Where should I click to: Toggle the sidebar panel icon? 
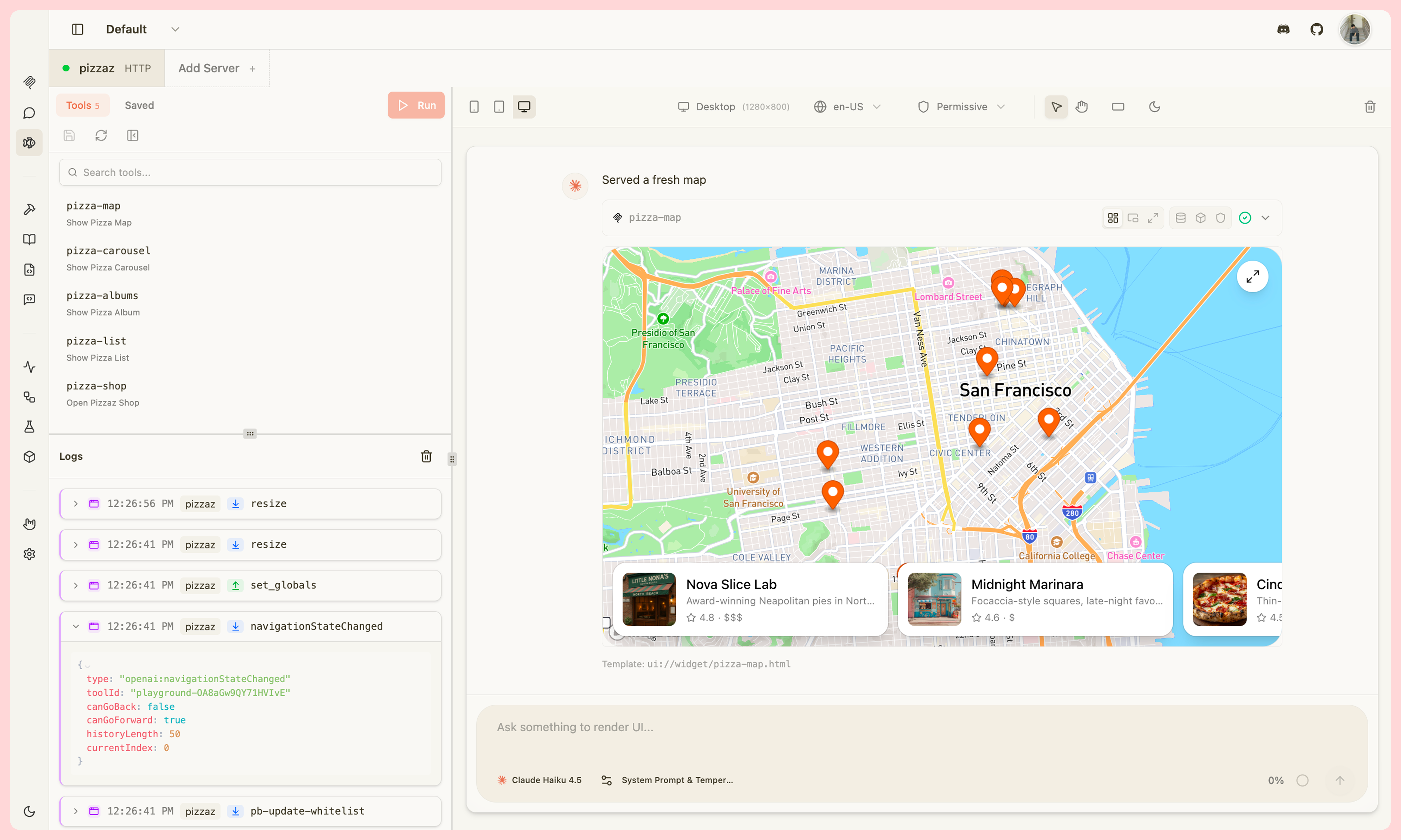coord(78,29)
